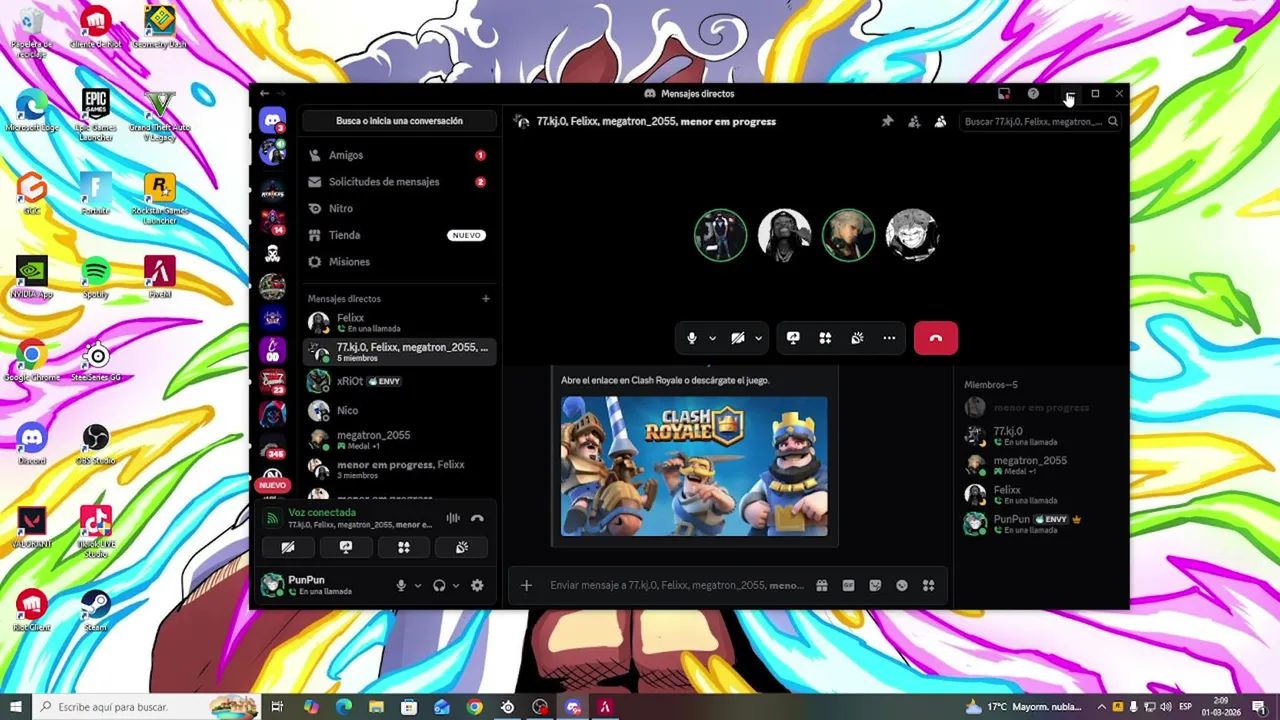Turn on camera in call controls
The width and height of the screenshot is (1280, 720).
737,338
